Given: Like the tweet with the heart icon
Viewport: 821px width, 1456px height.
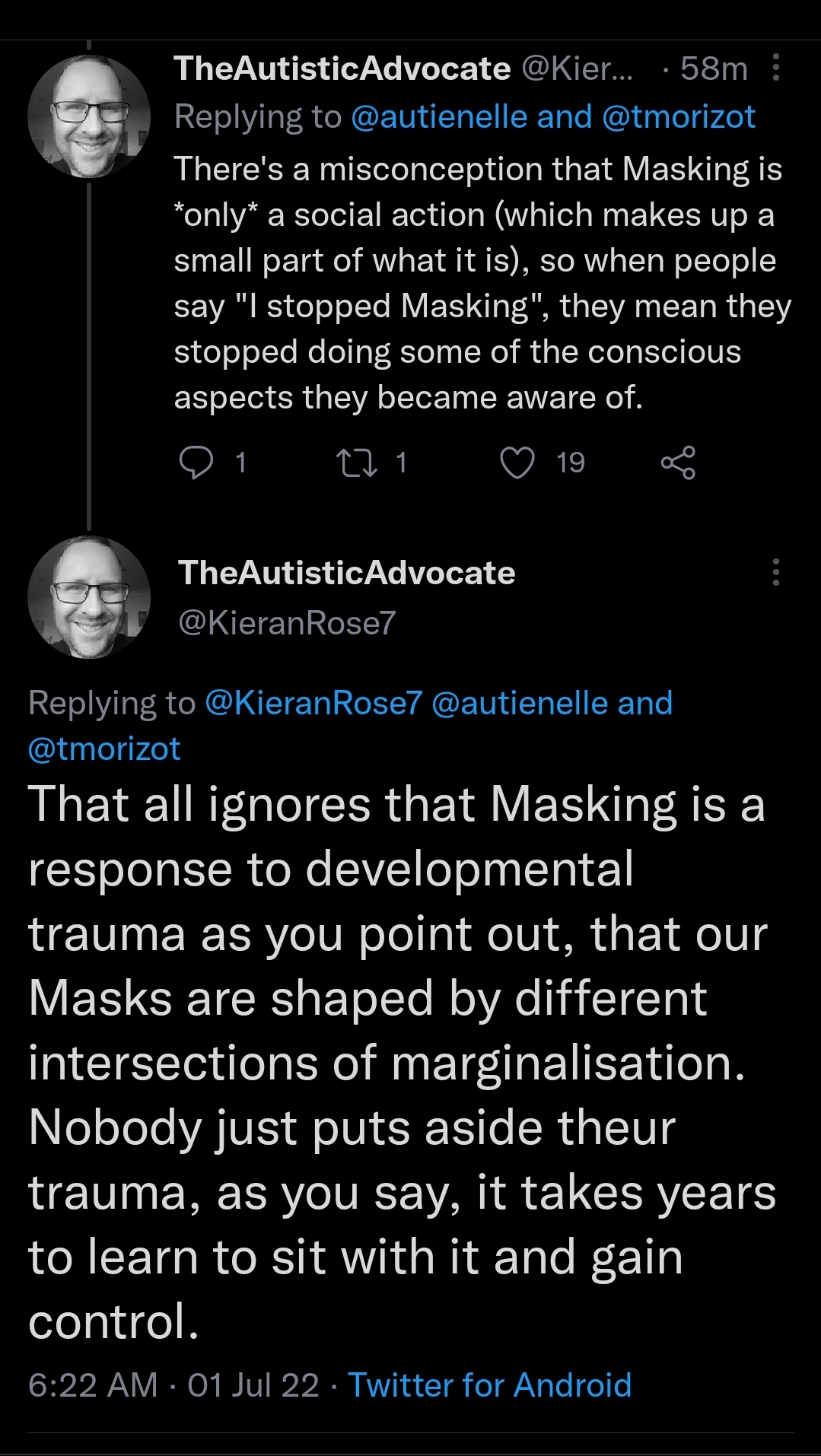Looking at the screenshot, I should coord(517,463).
